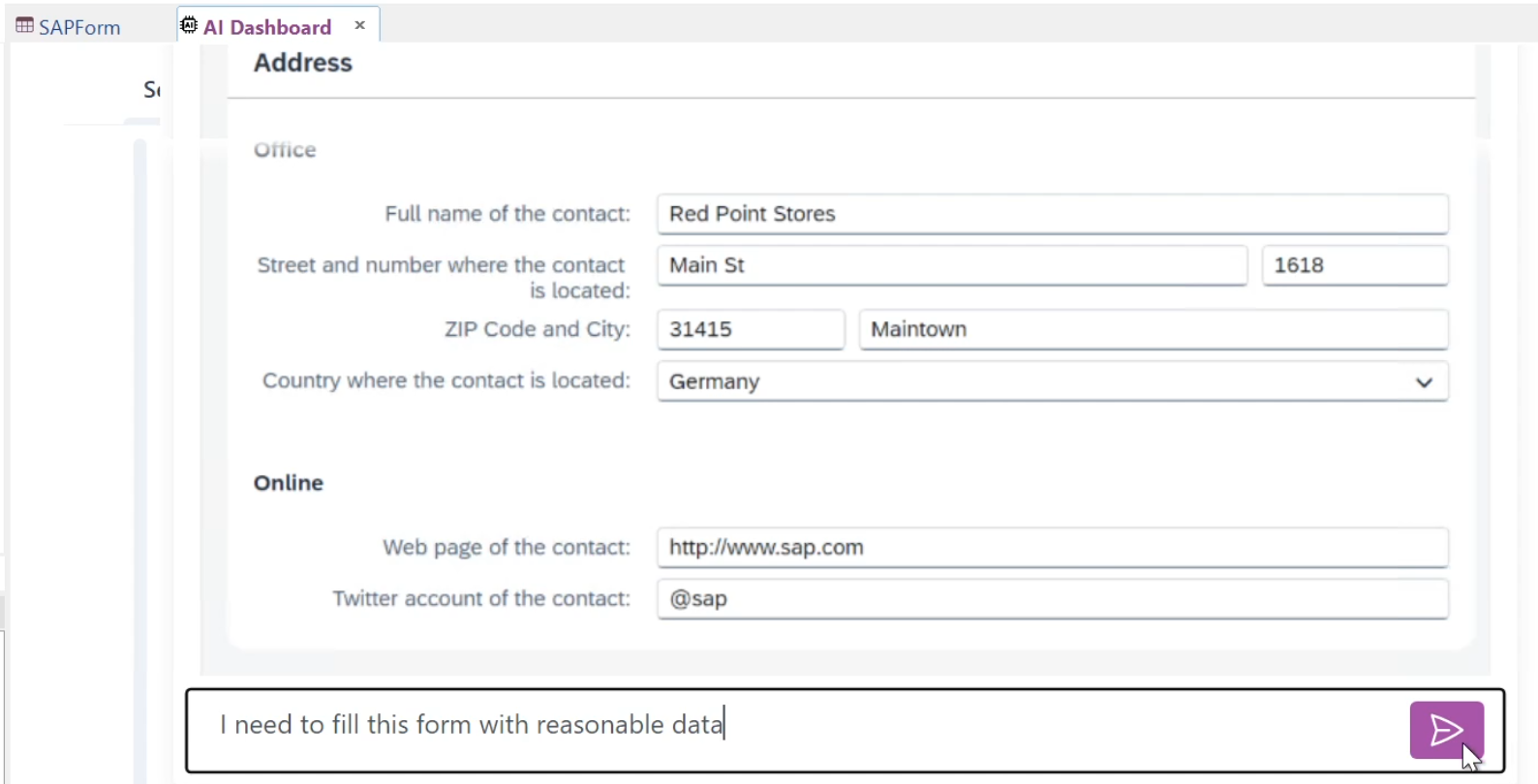The image size is (1538, 784).
Task: Click the AI Dashboard tab's chip icon
Action: click(x=189, y=26)
